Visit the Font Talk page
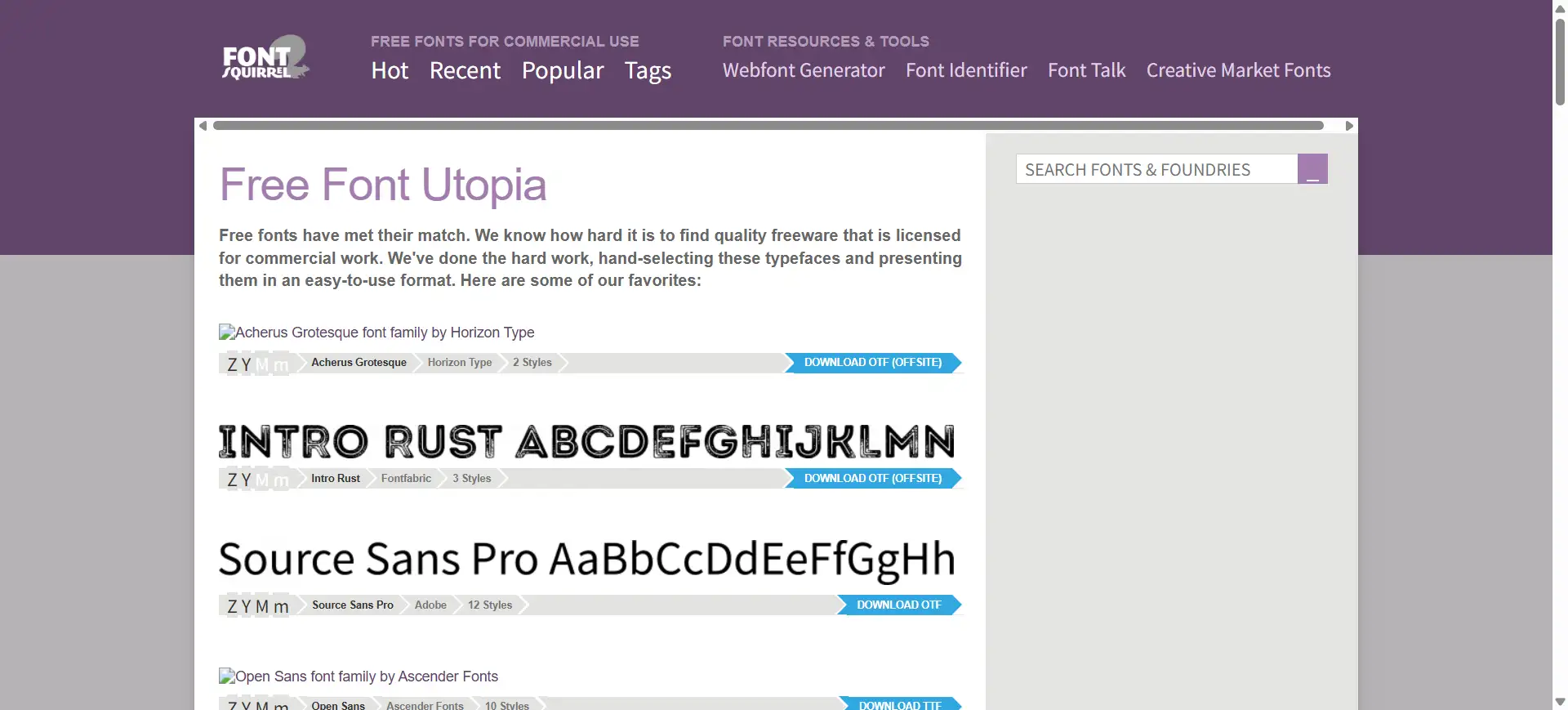Screen dimensions: 1568x710 [x=1086, y=70]
